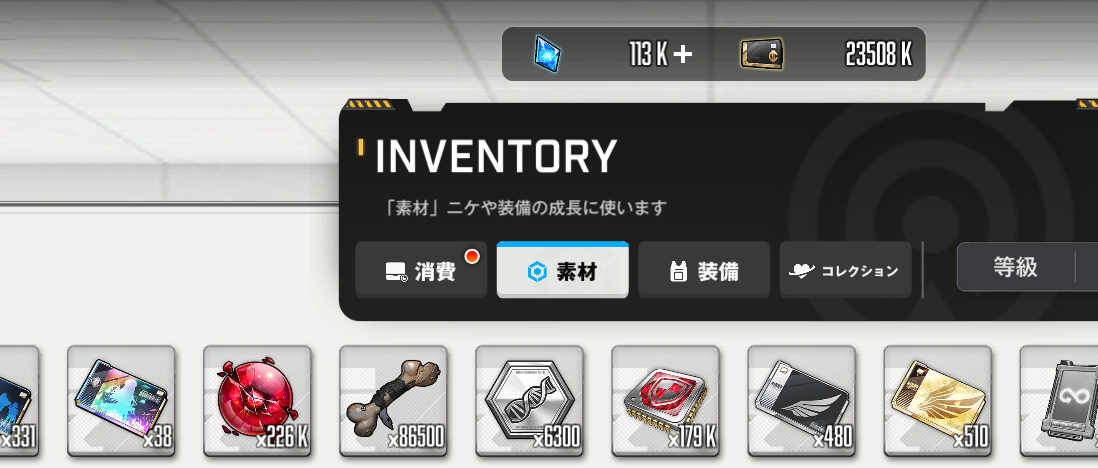This screenshot has height=468, width=1098.
Task: Select the infinity device item
Action: click(x=1059, y=400)
